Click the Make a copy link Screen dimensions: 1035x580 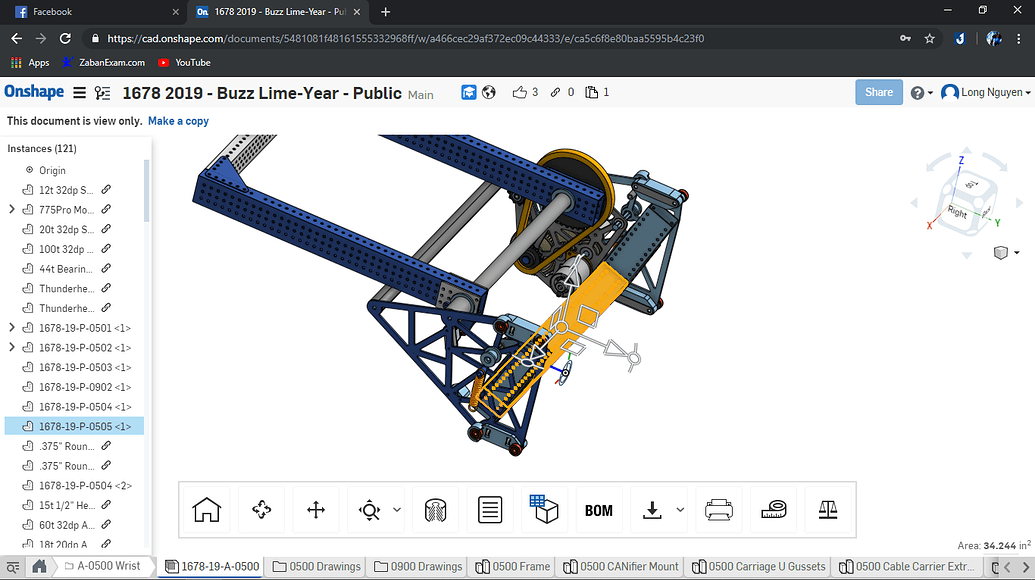pos(178,121)
